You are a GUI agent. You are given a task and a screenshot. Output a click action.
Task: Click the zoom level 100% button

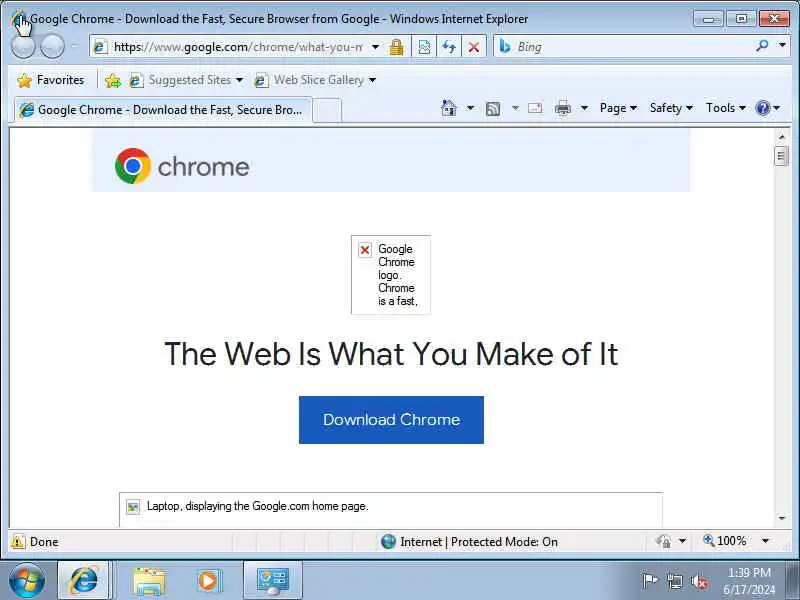(x=725, y=541)
